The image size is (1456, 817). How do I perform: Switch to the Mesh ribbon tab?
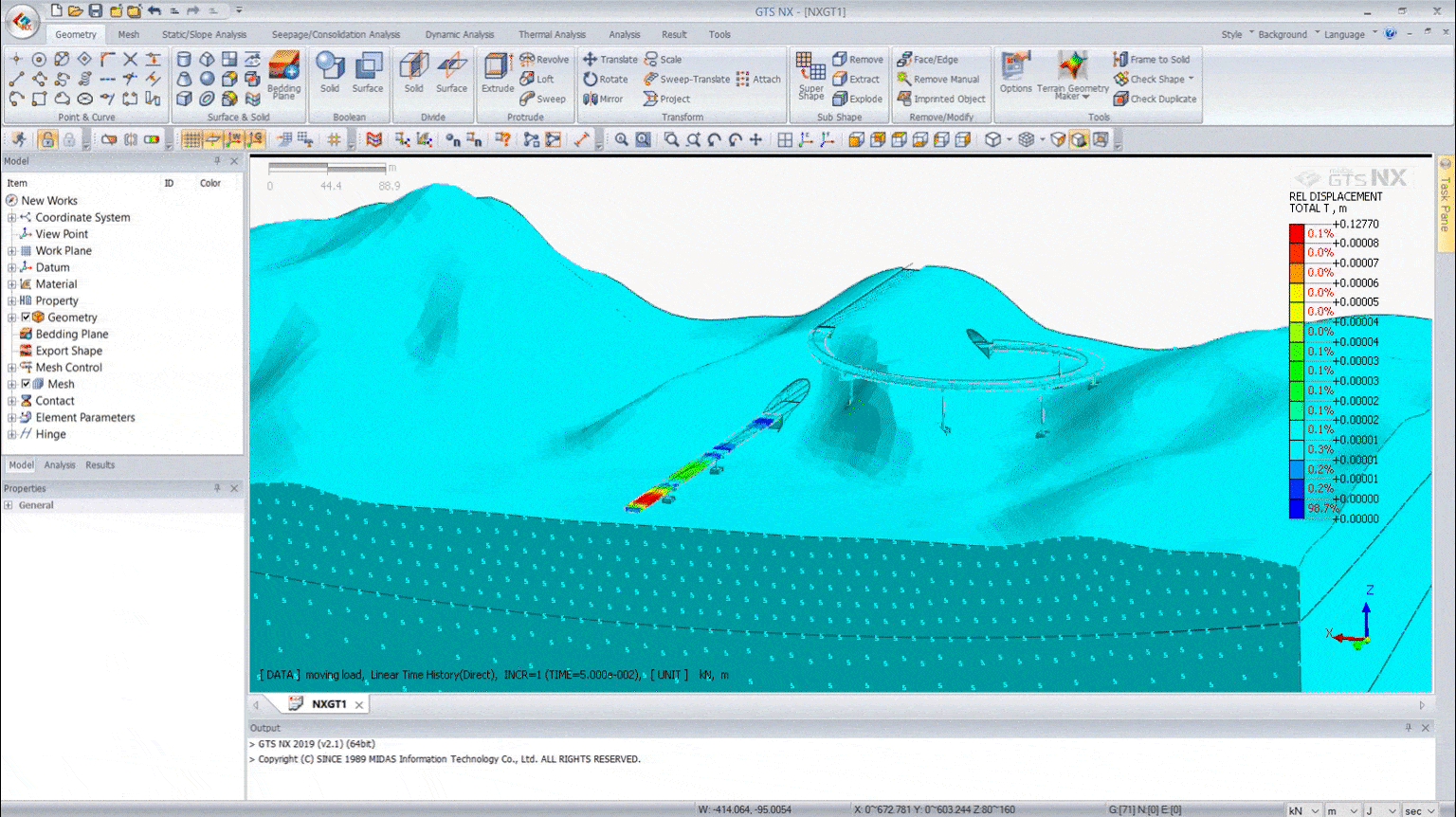128,34
